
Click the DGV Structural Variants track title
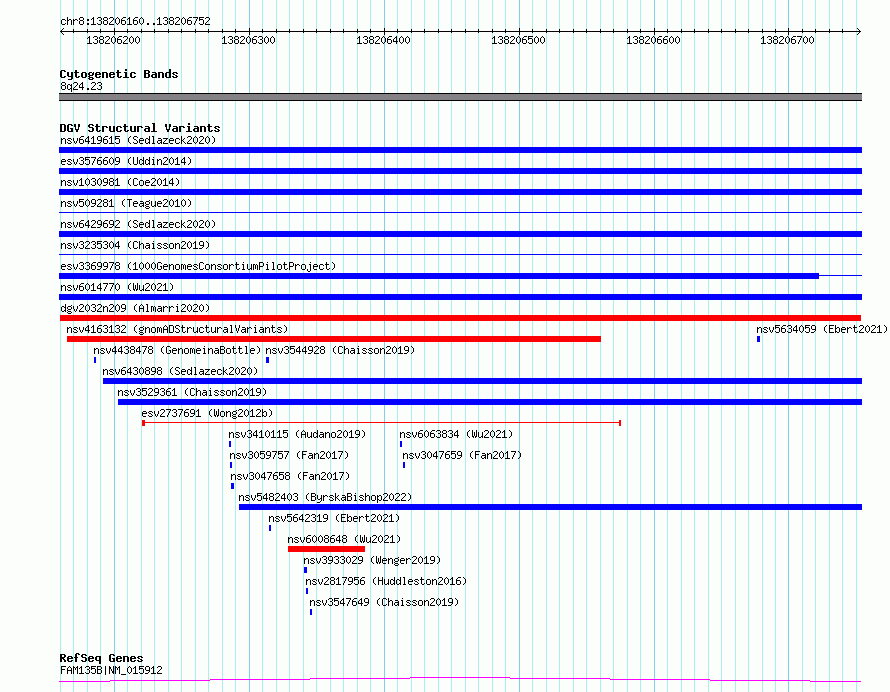pos(140,128)
